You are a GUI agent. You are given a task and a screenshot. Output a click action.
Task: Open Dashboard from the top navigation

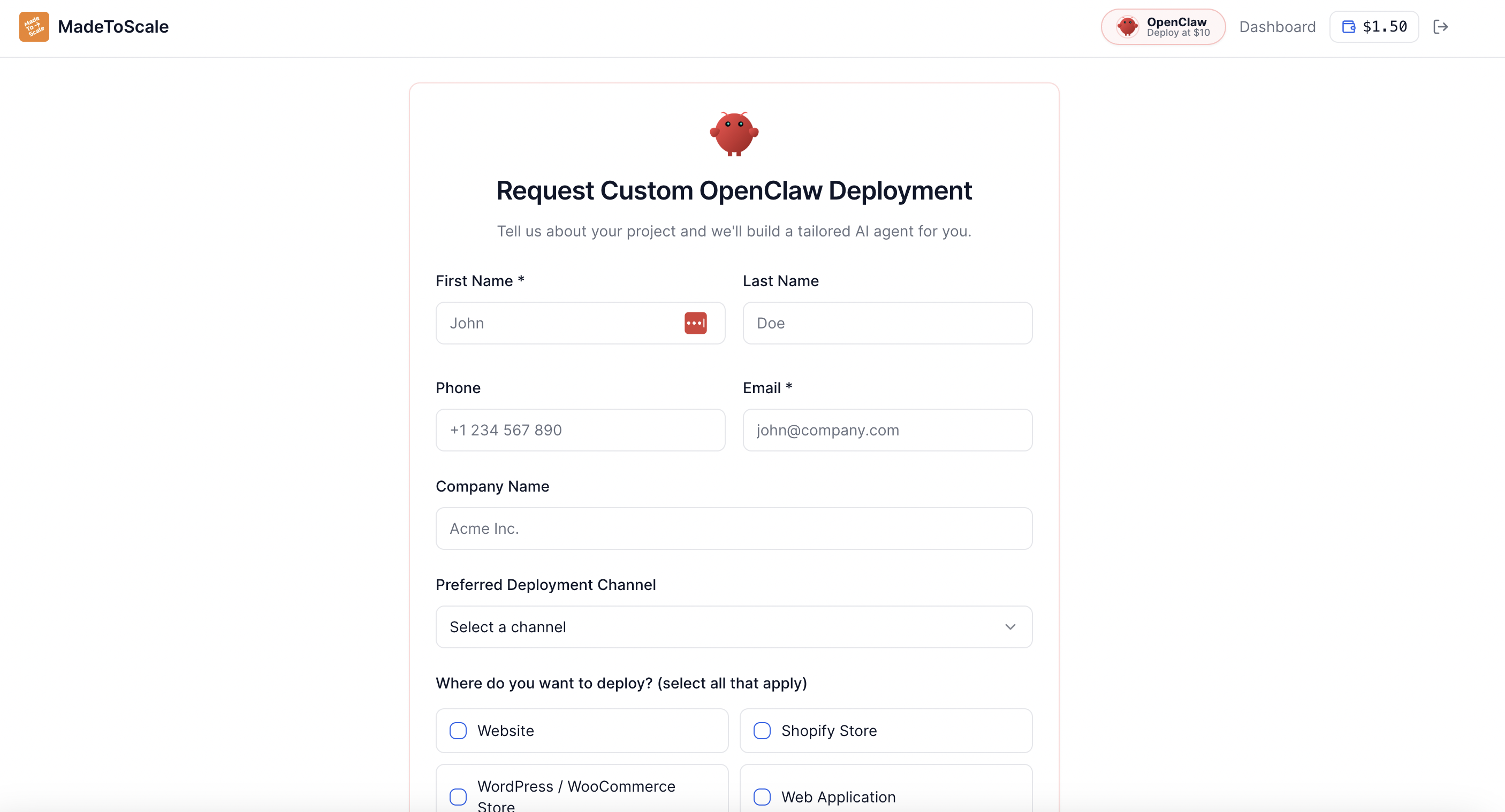point(1277,26)
